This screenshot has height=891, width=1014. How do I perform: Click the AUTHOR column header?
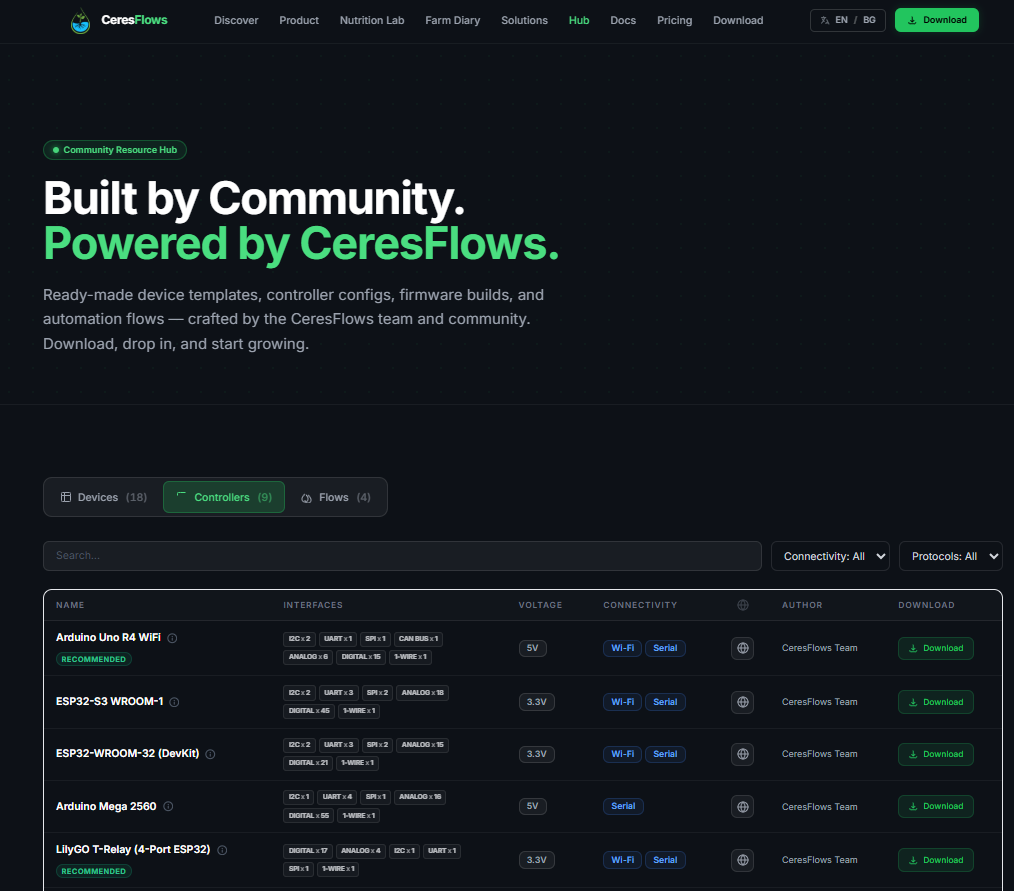802,605
